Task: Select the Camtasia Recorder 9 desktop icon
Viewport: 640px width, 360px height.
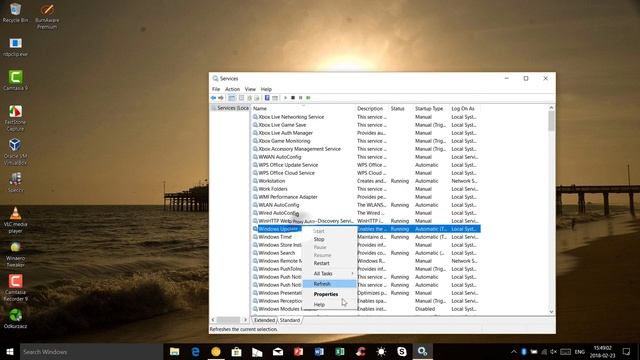Action: [x=16, y=288]
